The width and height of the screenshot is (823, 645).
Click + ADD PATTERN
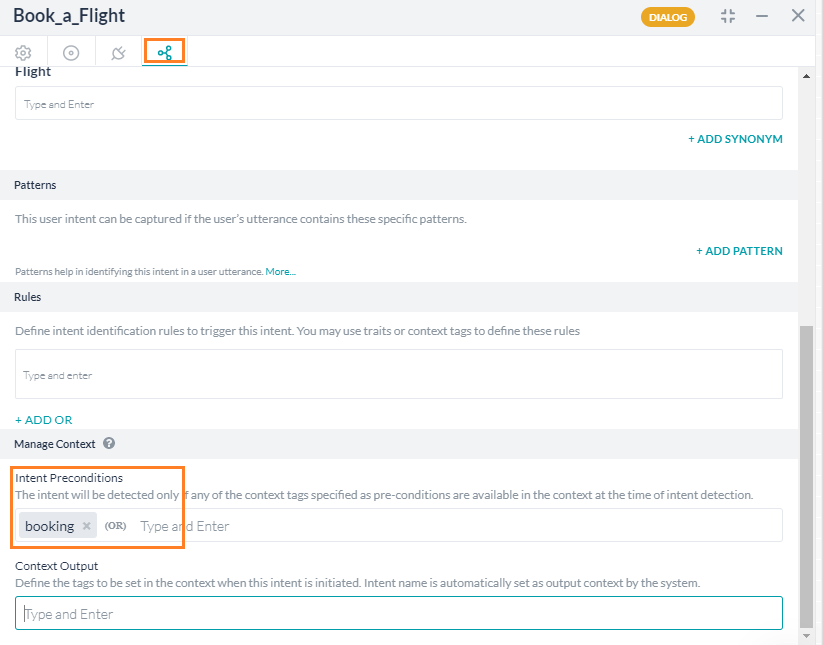[739, 251]
